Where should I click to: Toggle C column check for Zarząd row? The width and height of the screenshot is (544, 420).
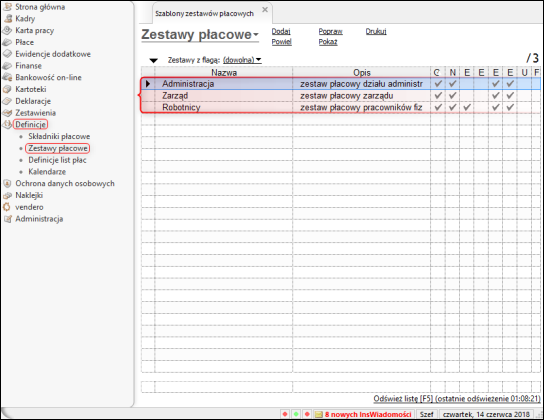click(x=438, y=95)
